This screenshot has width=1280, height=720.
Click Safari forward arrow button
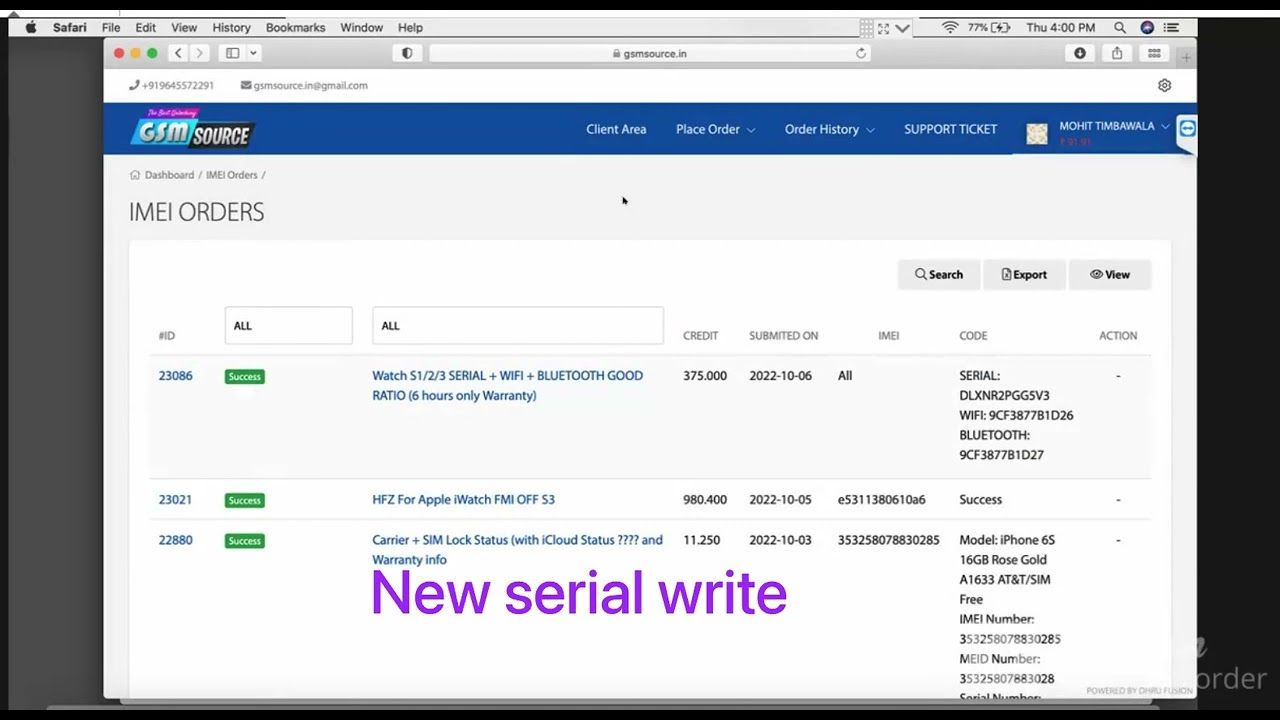pos(199,53)
